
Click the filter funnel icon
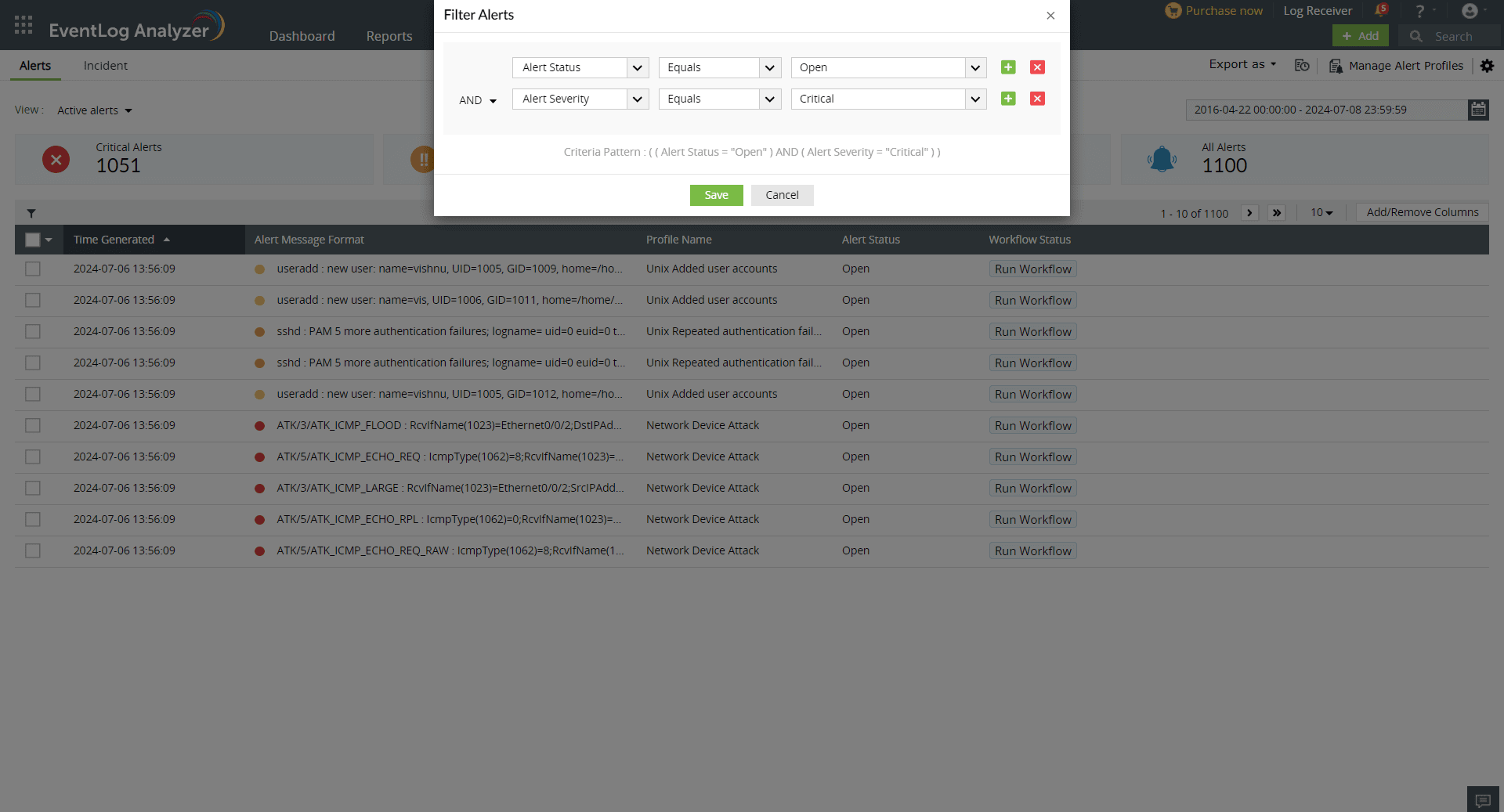31,213
